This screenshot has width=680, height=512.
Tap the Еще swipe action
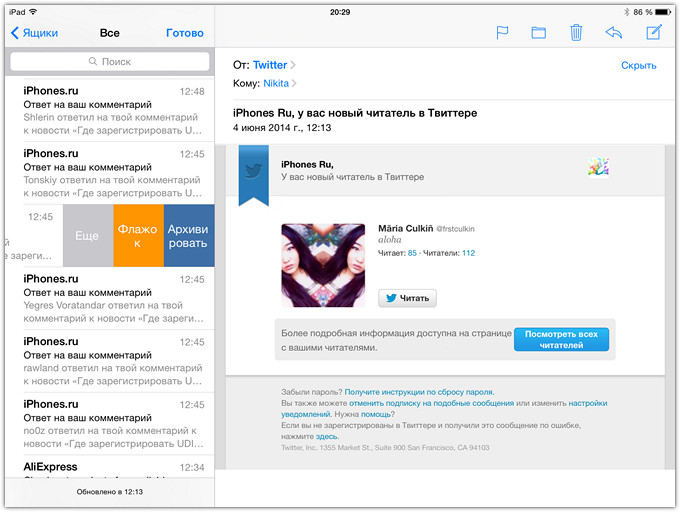click(88, 235)
